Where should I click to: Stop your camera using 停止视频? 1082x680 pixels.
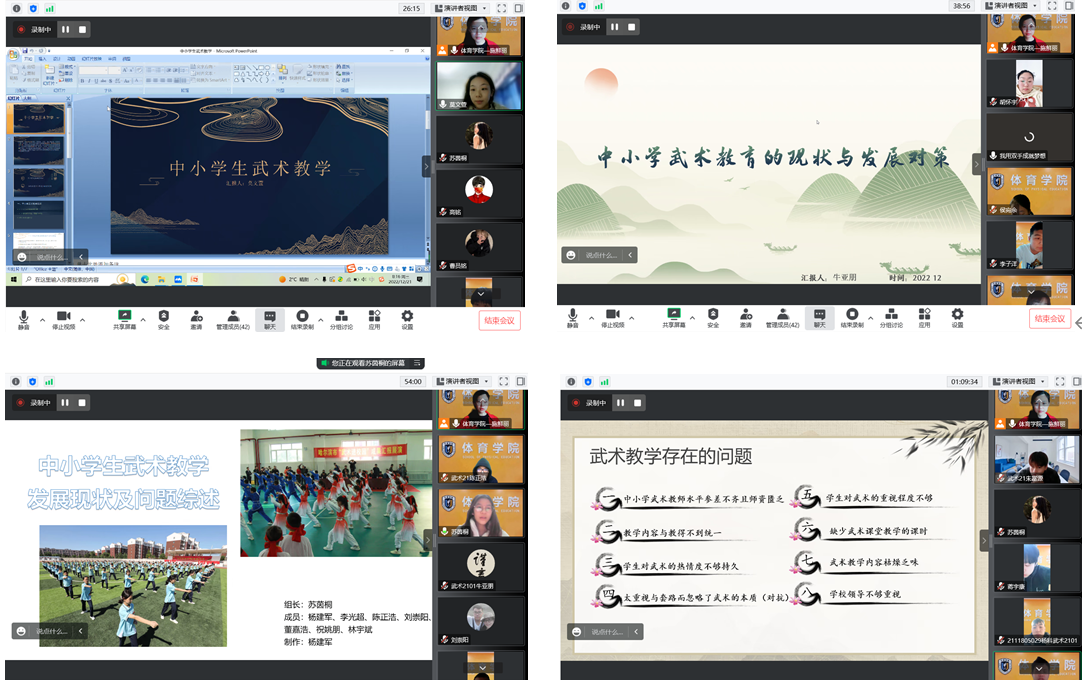tap(64, 315)
